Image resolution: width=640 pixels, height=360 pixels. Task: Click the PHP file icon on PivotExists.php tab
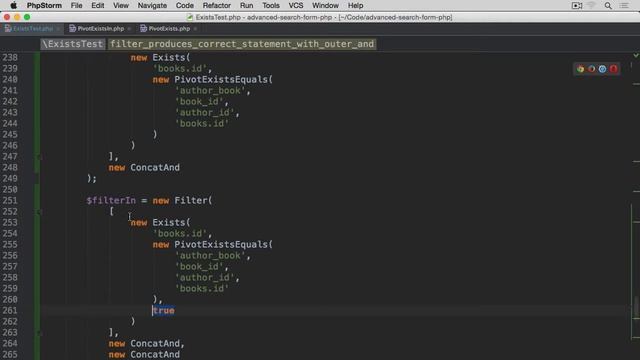143,29
